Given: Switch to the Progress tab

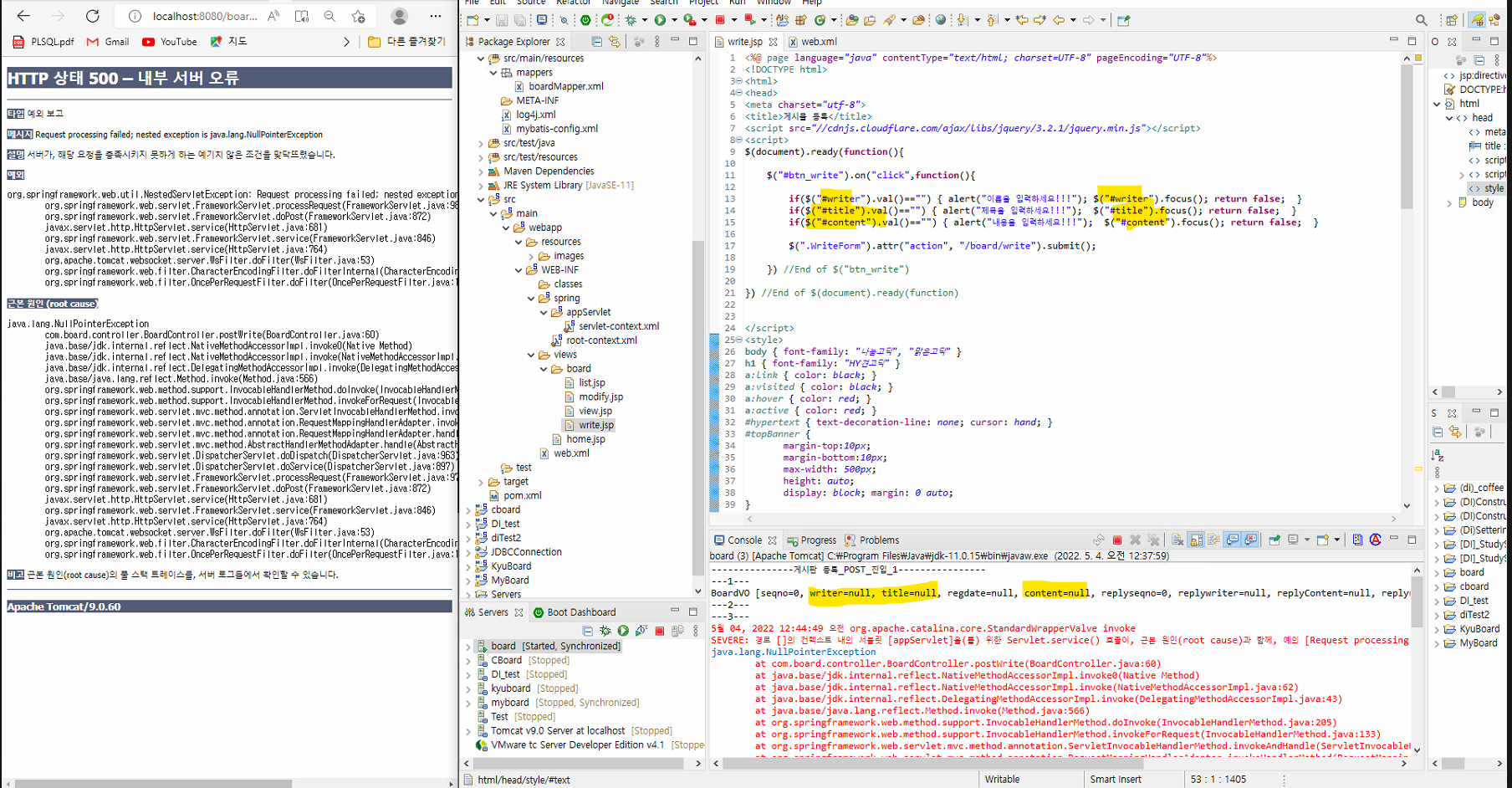Looking at the screenshot, I should [811, 540].
